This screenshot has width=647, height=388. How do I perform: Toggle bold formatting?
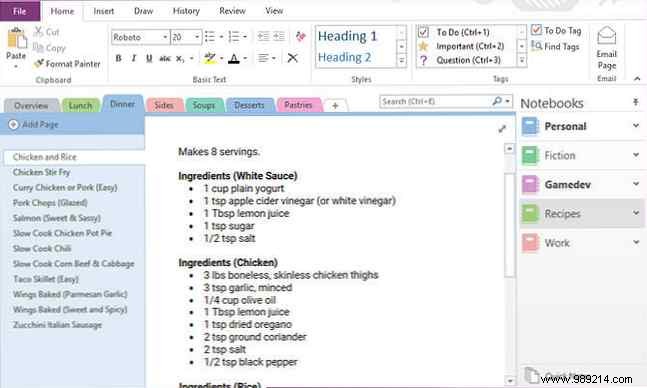[x=118, y=58]
